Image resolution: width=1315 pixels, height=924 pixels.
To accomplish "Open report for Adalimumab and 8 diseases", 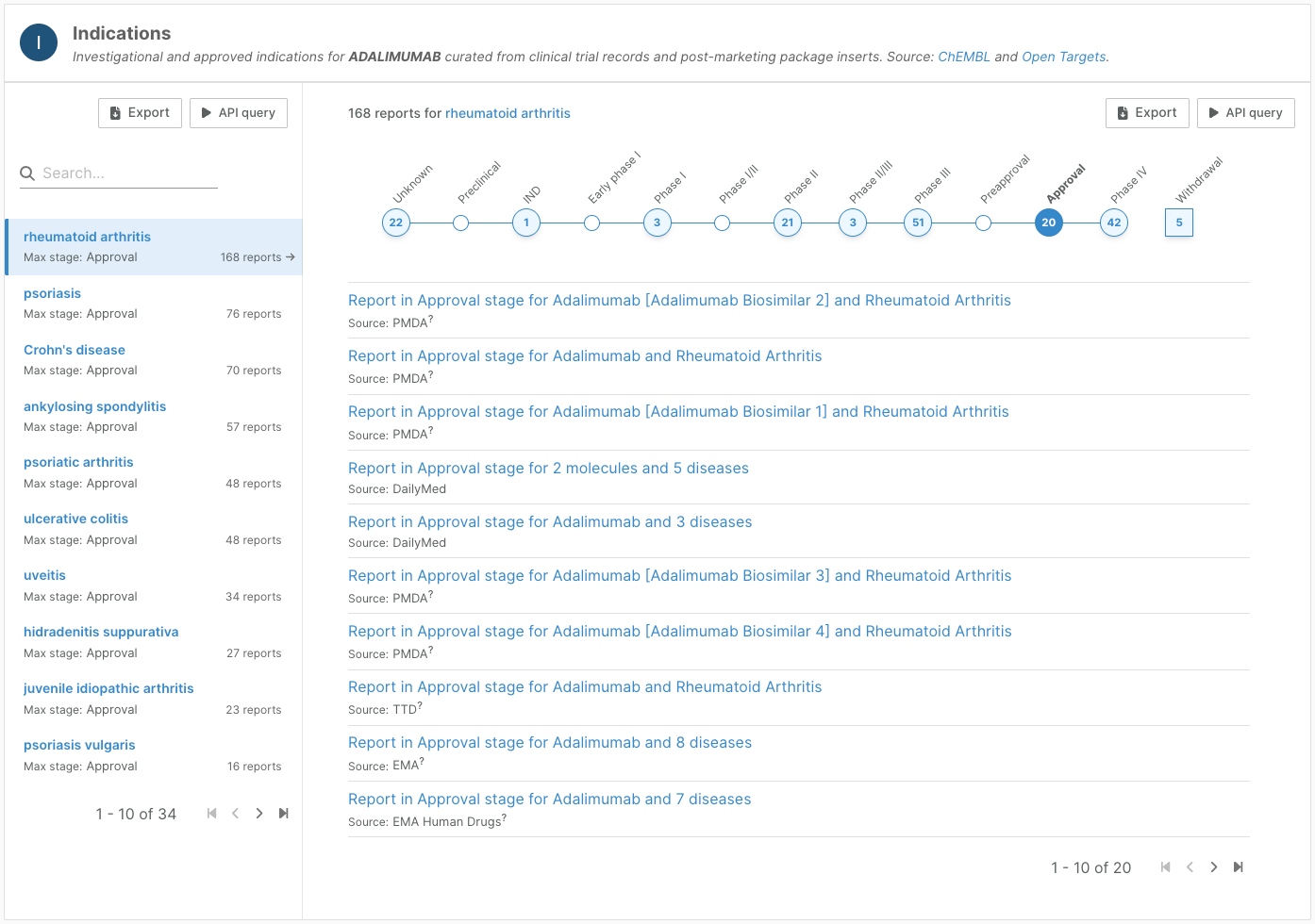I will point(550,743).
